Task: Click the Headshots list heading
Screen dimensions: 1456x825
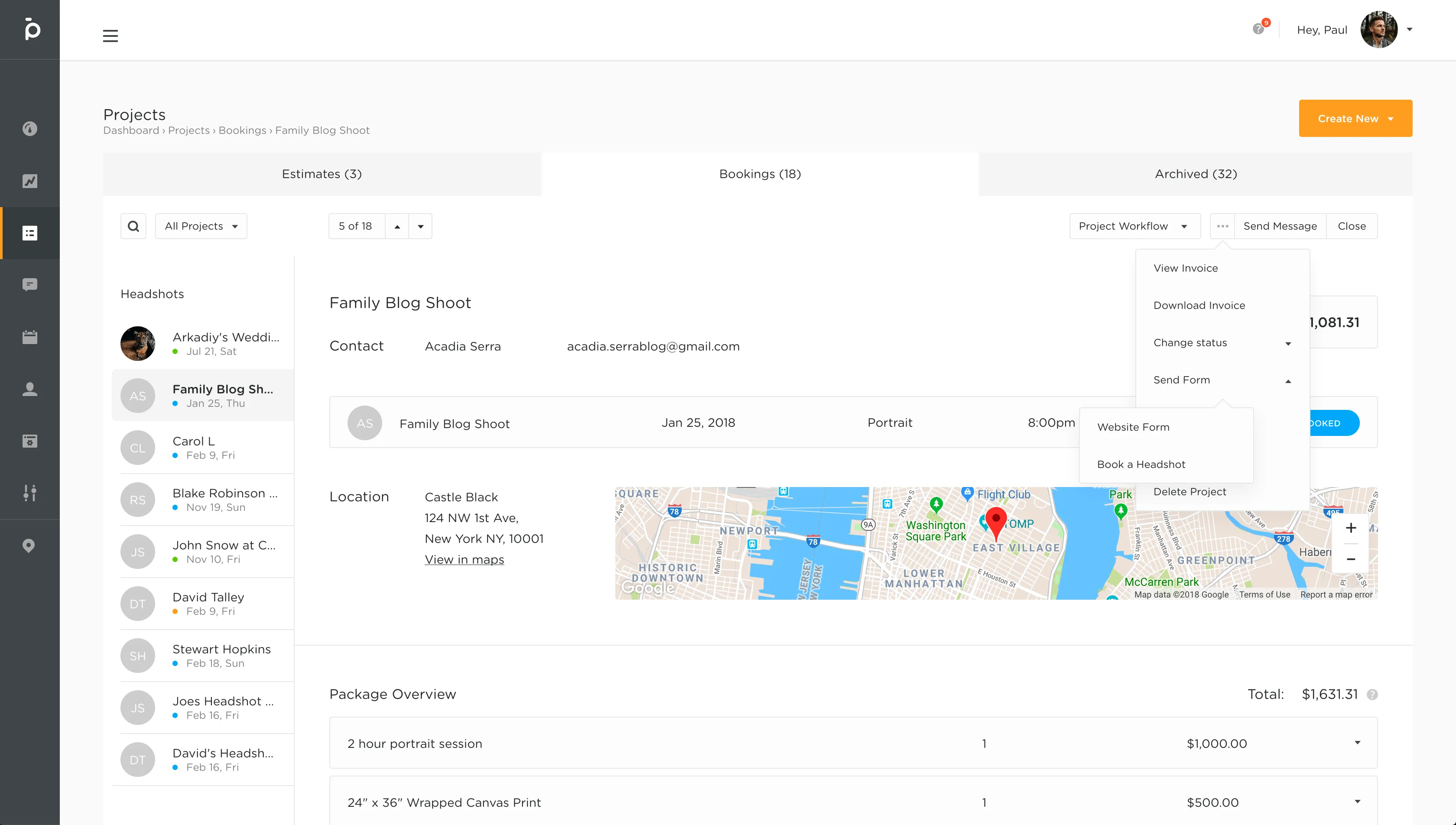Action: (x=152, y=294)
